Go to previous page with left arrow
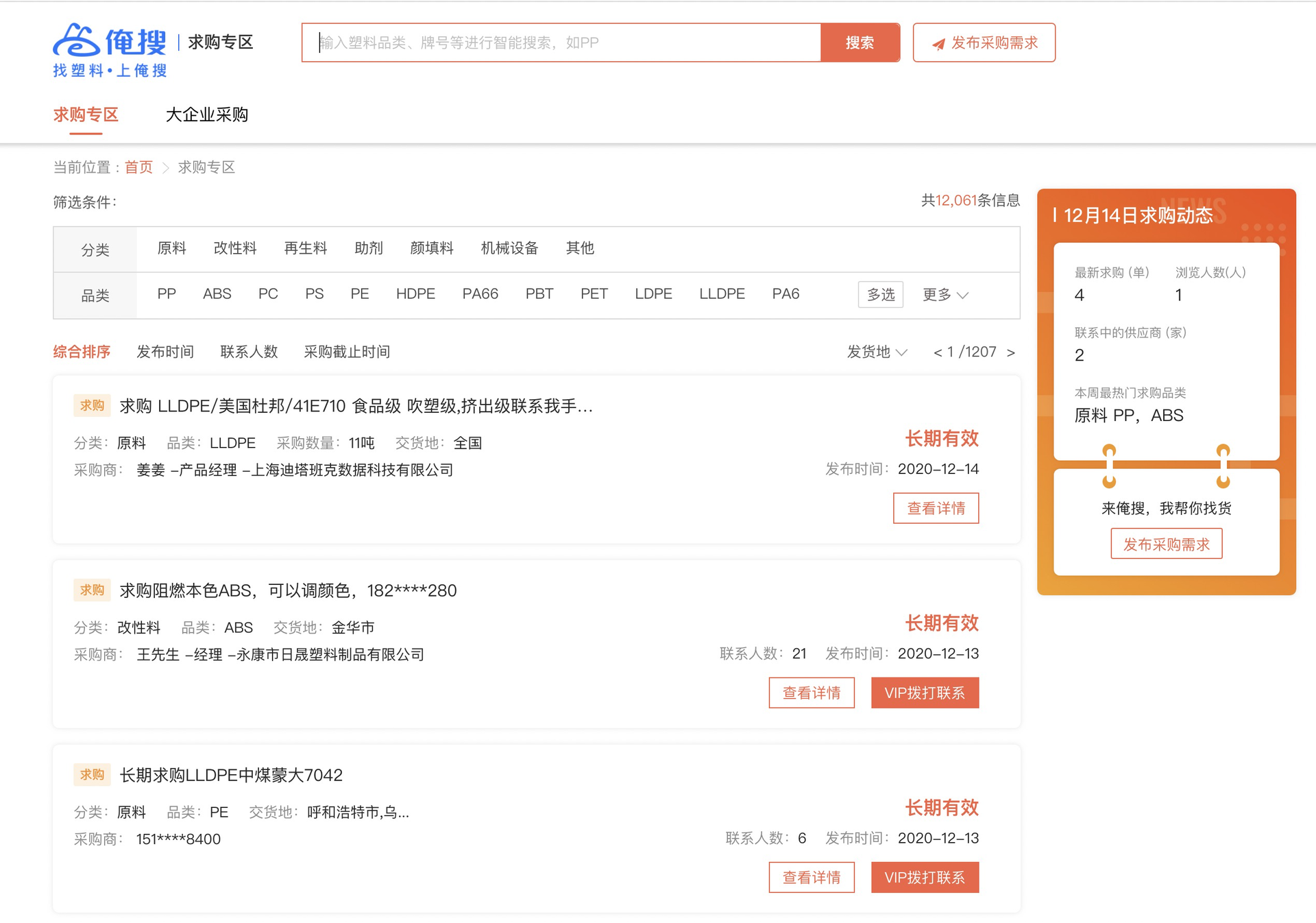 937,352
